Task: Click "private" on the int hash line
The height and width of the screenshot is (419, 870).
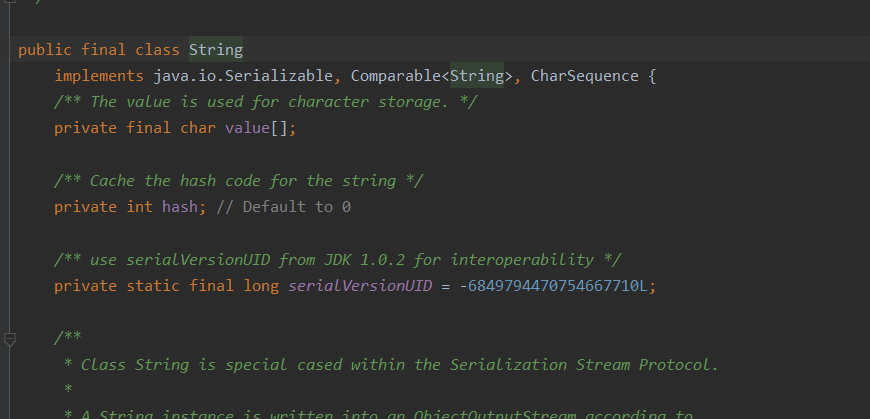Action: [x=85, y=207]
